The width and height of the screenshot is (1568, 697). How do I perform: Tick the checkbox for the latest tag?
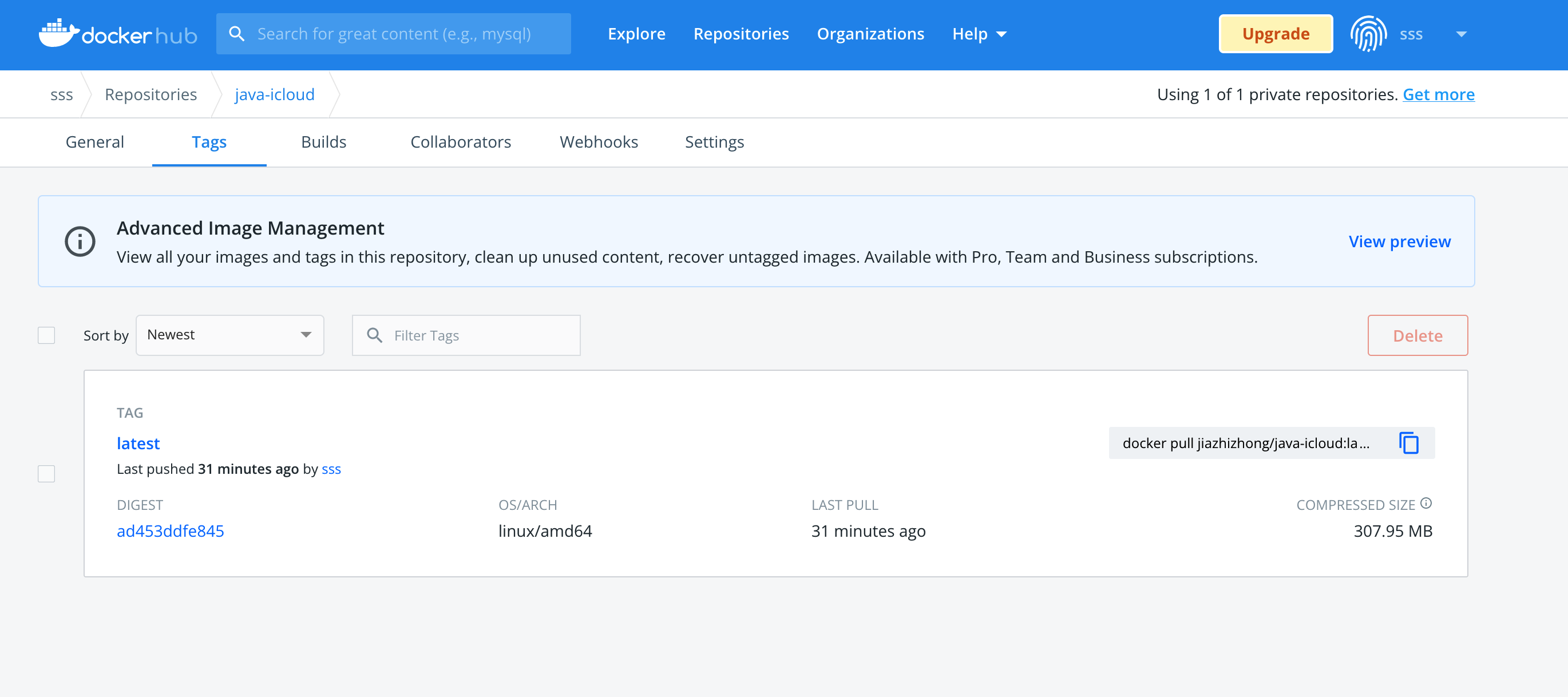[x=46, y=474]
